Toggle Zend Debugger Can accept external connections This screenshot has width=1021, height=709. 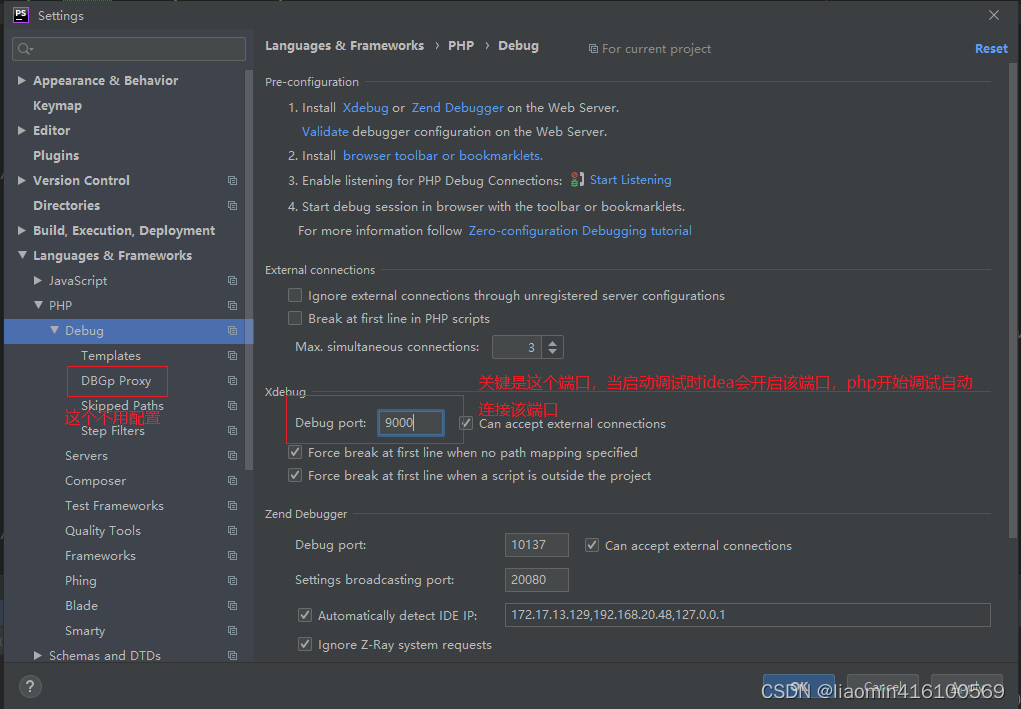(591, 545)
